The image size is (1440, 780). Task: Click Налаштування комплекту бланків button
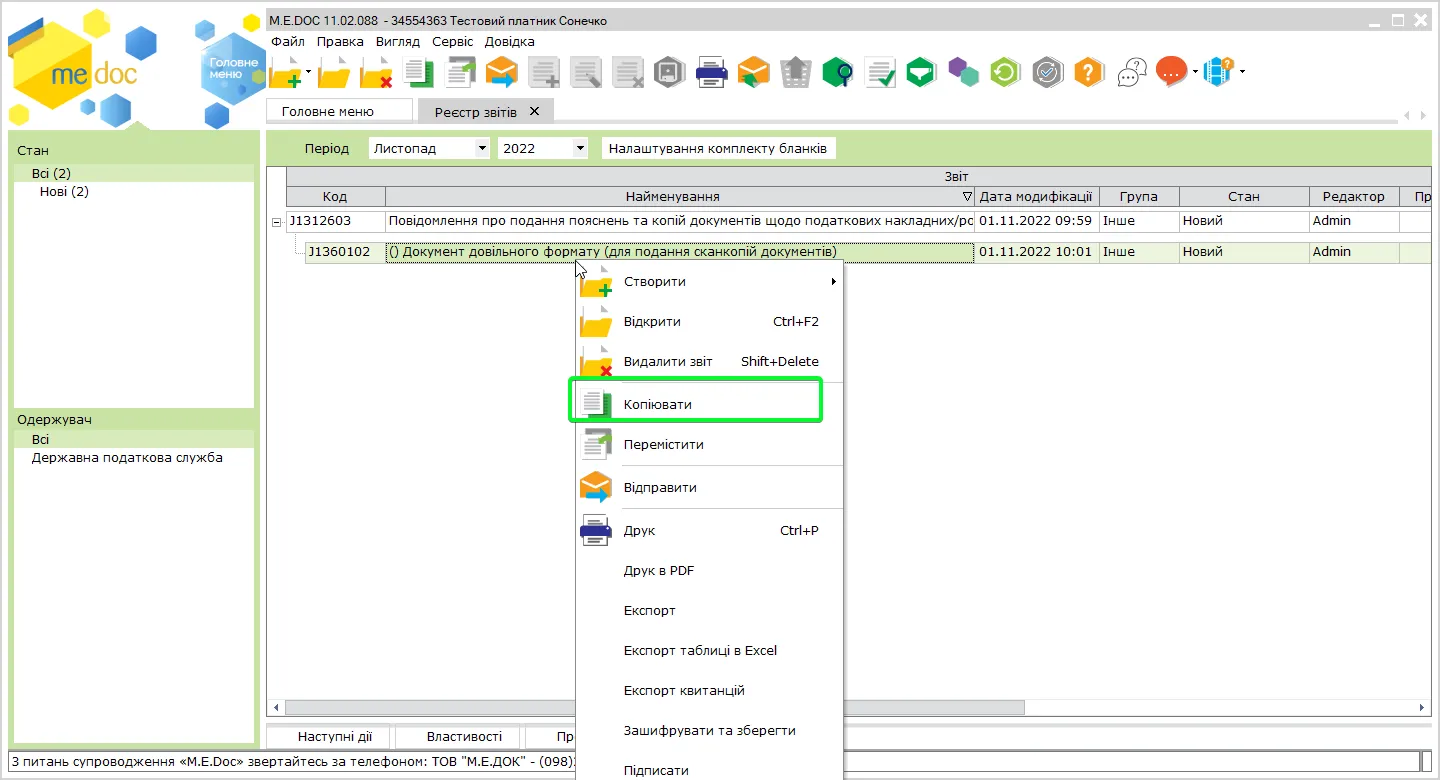point(719,148)
